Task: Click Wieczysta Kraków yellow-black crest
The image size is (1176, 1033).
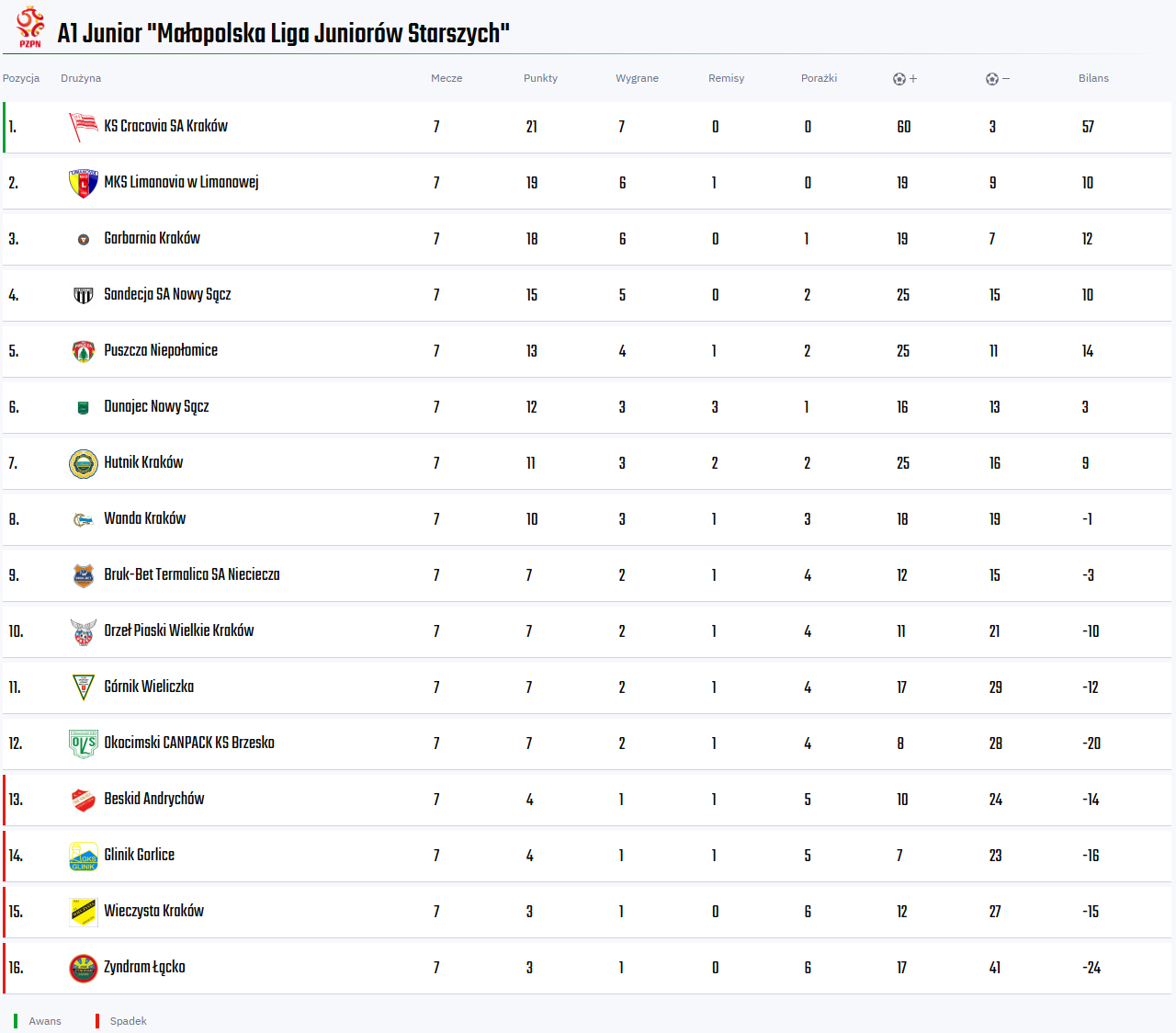Action: (x=84, y=912)
